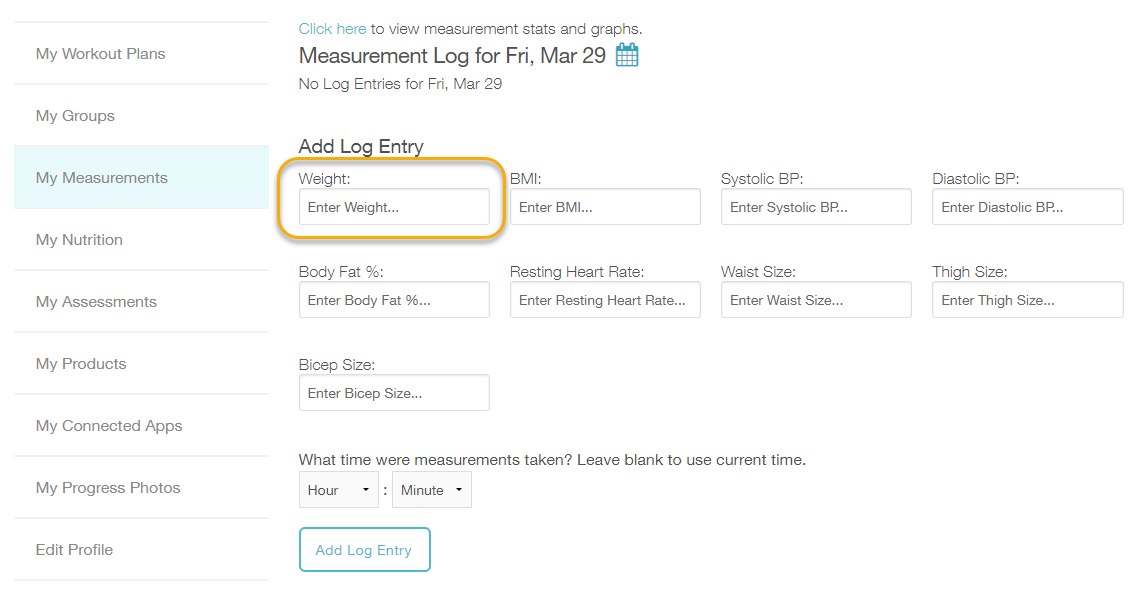Open My Nutrition page

(80, 240)
